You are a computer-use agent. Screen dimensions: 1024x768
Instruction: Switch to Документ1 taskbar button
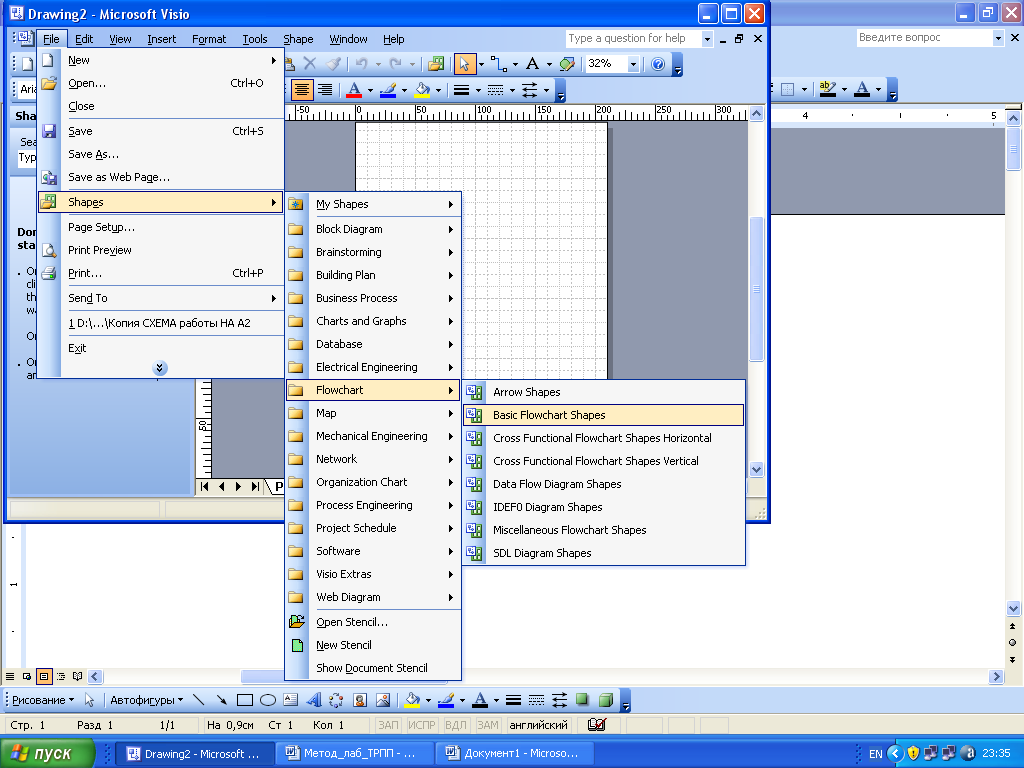pos(514,754)
